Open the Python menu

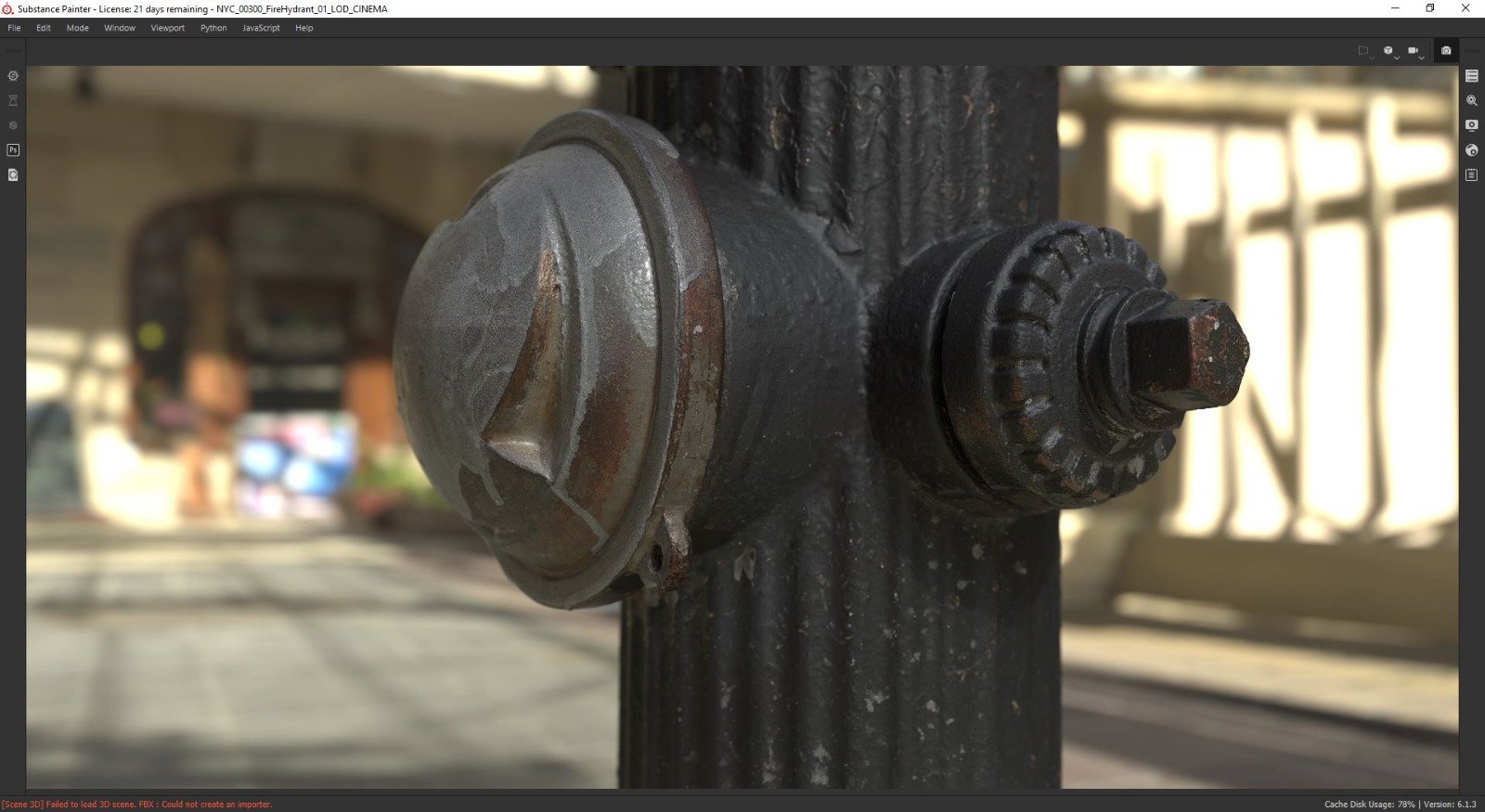coord(213,28)
